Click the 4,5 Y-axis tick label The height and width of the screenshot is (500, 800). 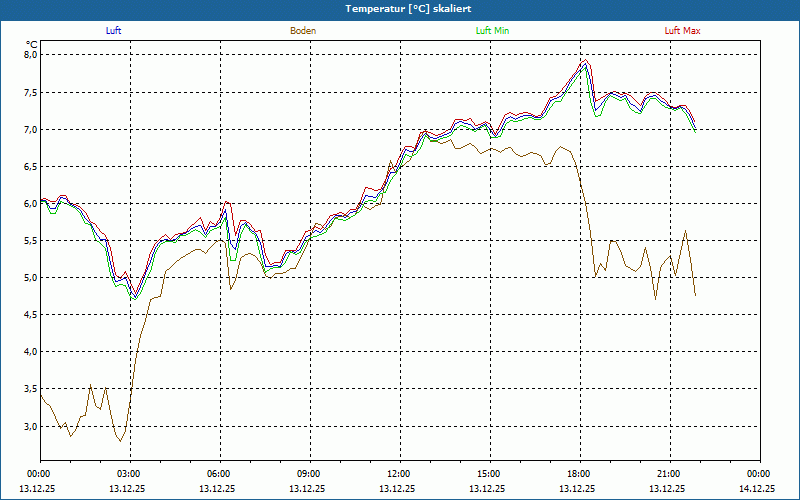30,314
